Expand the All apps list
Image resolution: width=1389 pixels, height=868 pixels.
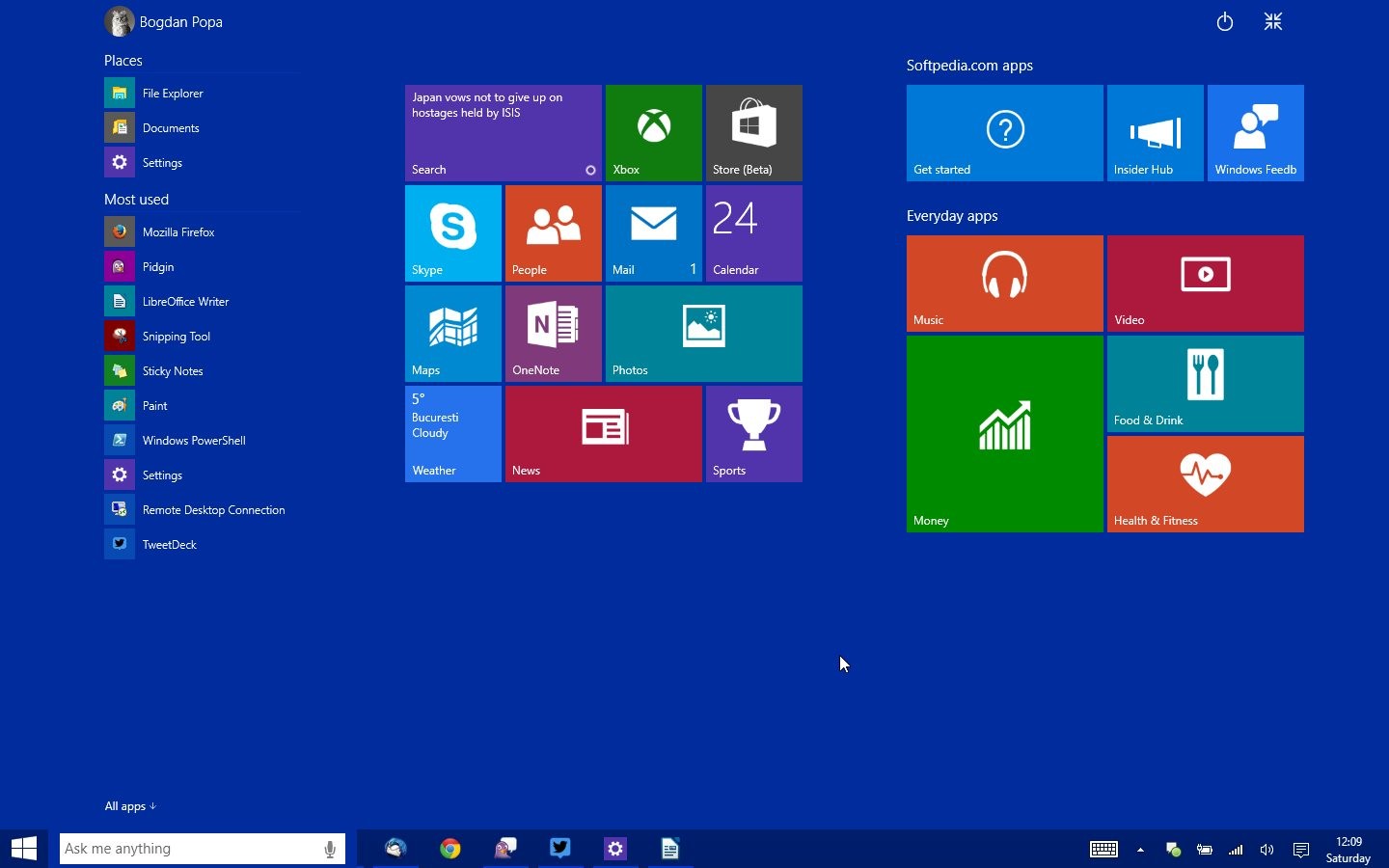click(x=130, y=806)
